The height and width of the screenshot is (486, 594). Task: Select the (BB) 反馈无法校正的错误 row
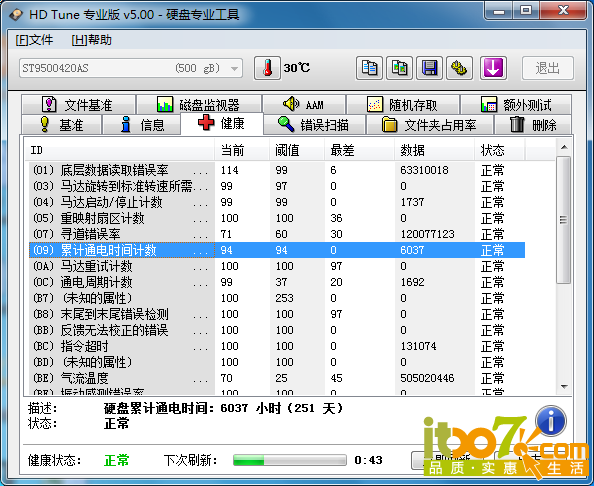pyautogui.click(x=277, y=330)
